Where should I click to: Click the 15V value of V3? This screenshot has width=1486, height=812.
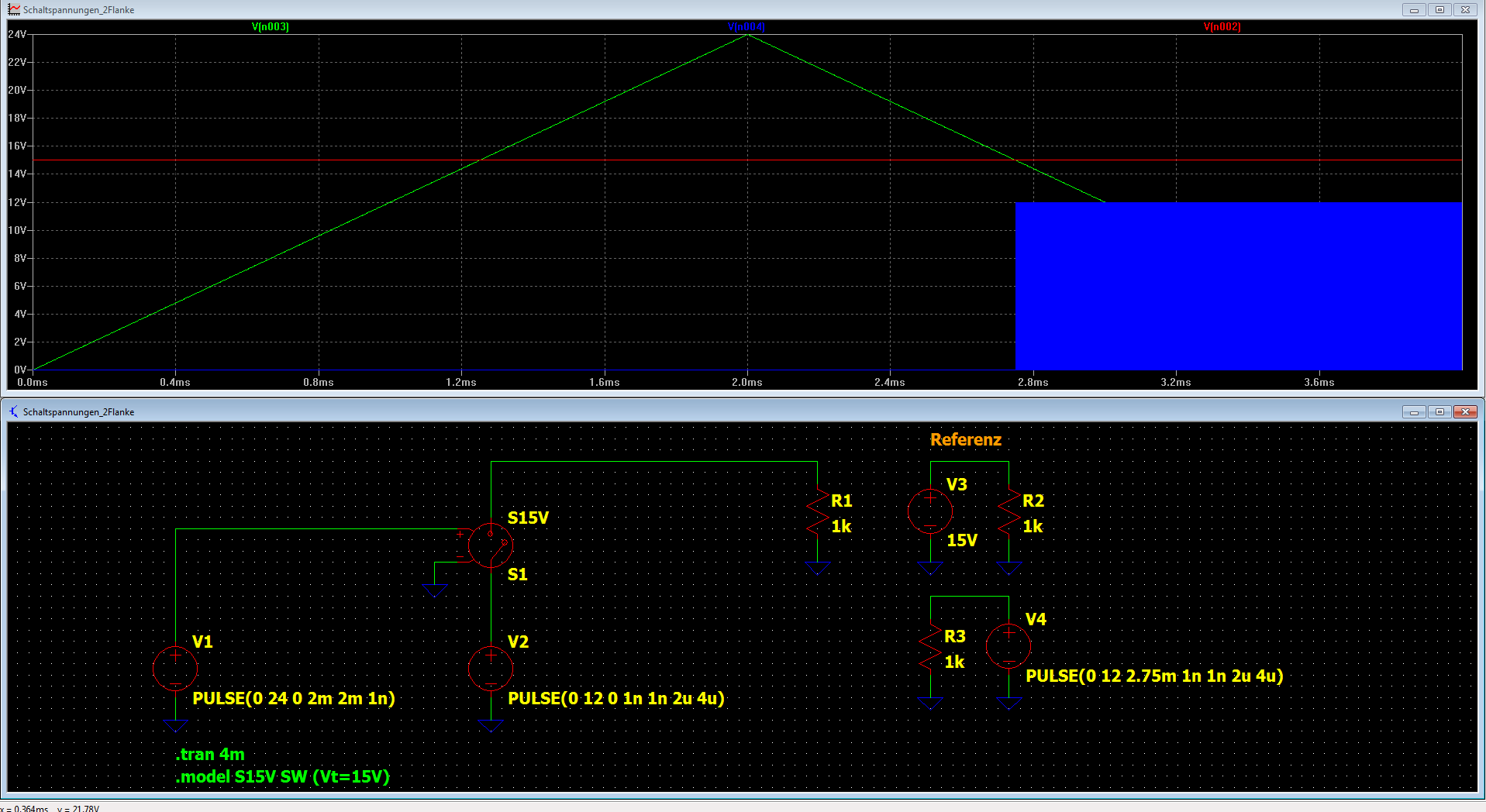point(962,540)
